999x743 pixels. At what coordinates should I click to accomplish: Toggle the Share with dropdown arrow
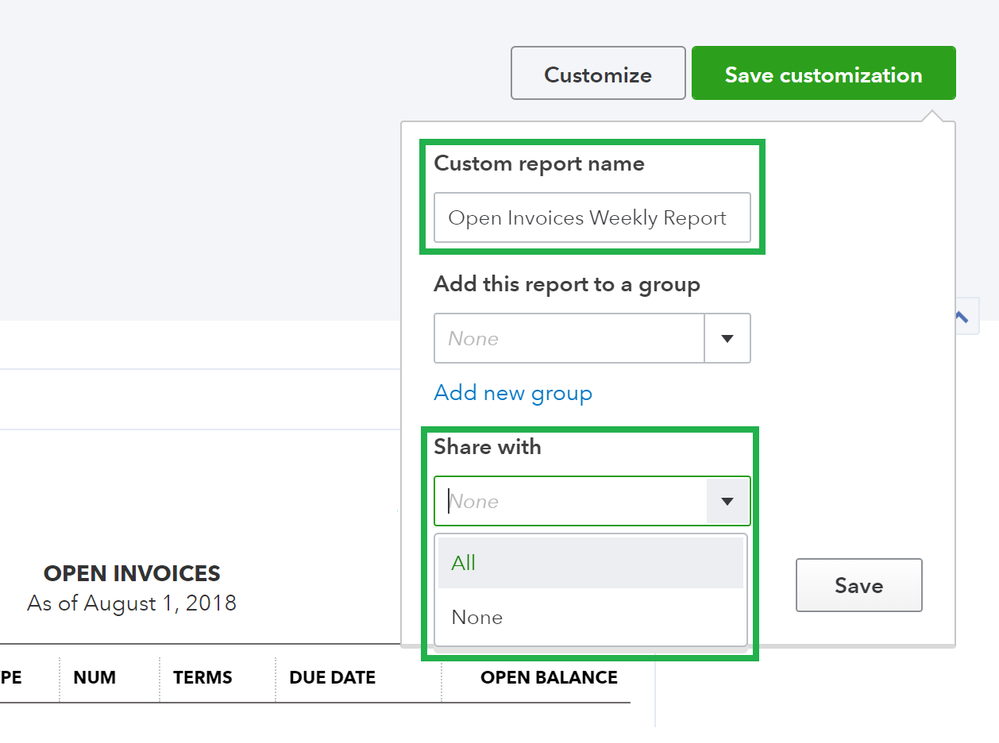[x=728, y=501]
